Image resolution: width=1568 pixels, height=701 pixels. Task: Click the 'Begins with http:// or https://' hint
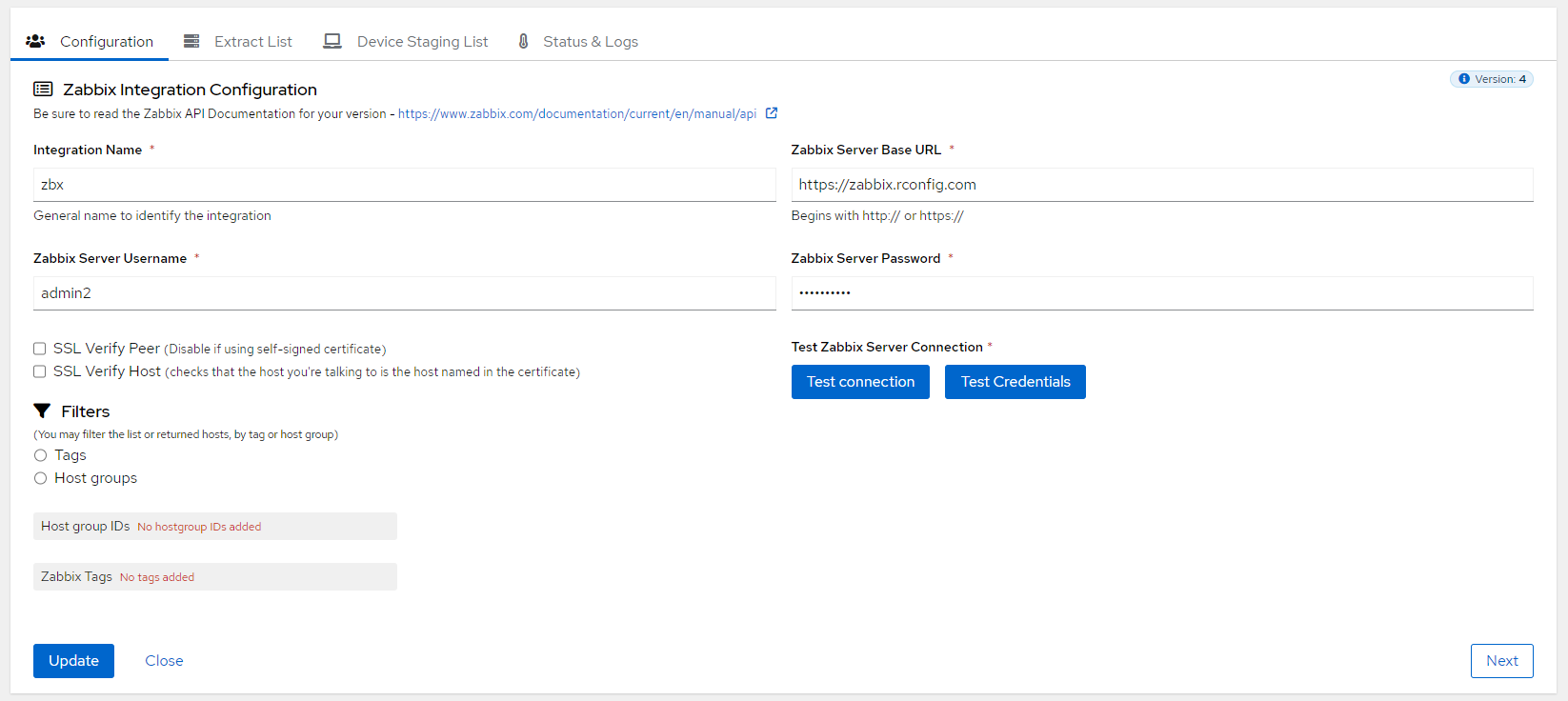(877, 216)
